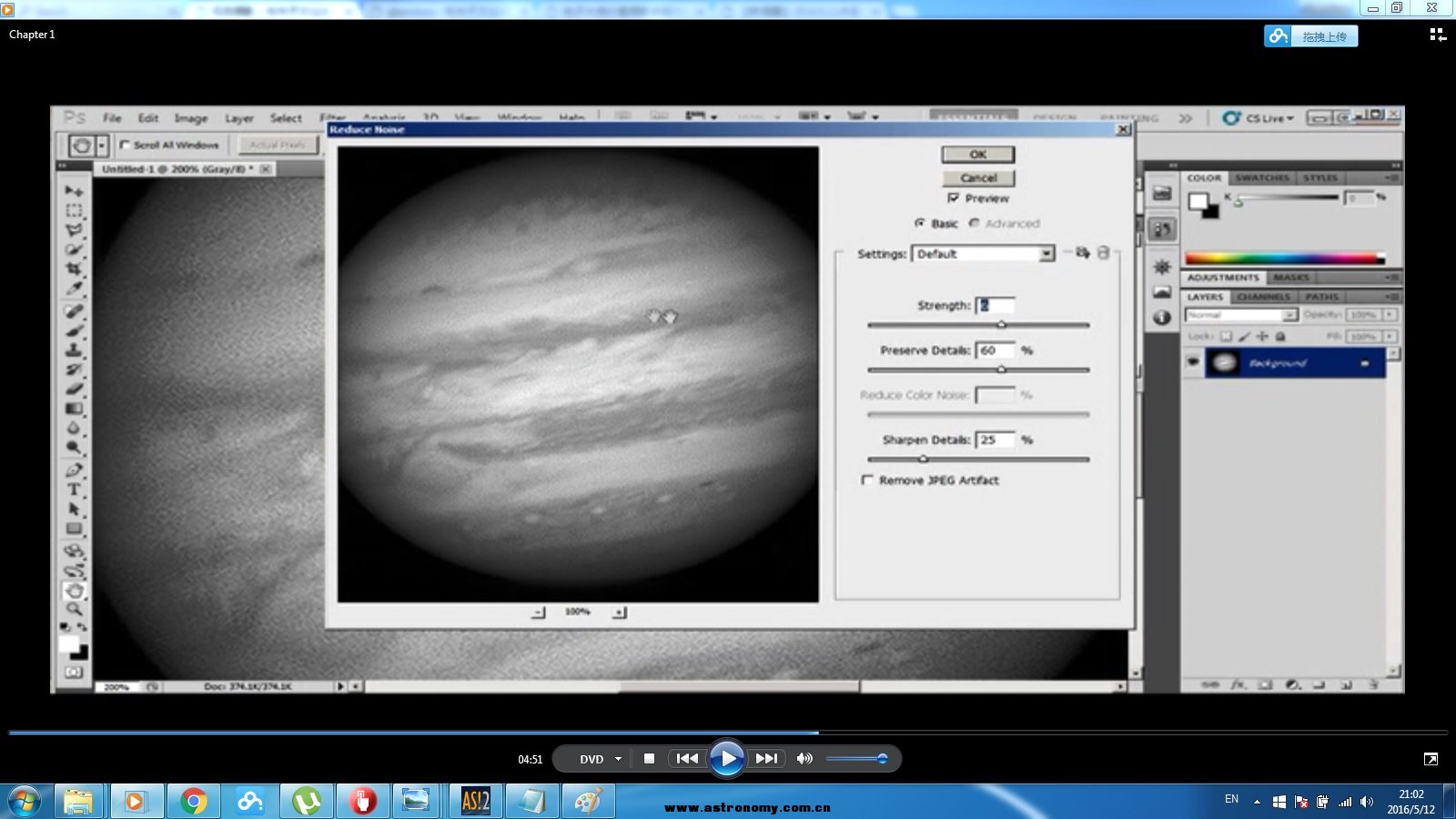1456x819 pixels.
Task: Hide the Background layer eye icon
Action: 1193,362
